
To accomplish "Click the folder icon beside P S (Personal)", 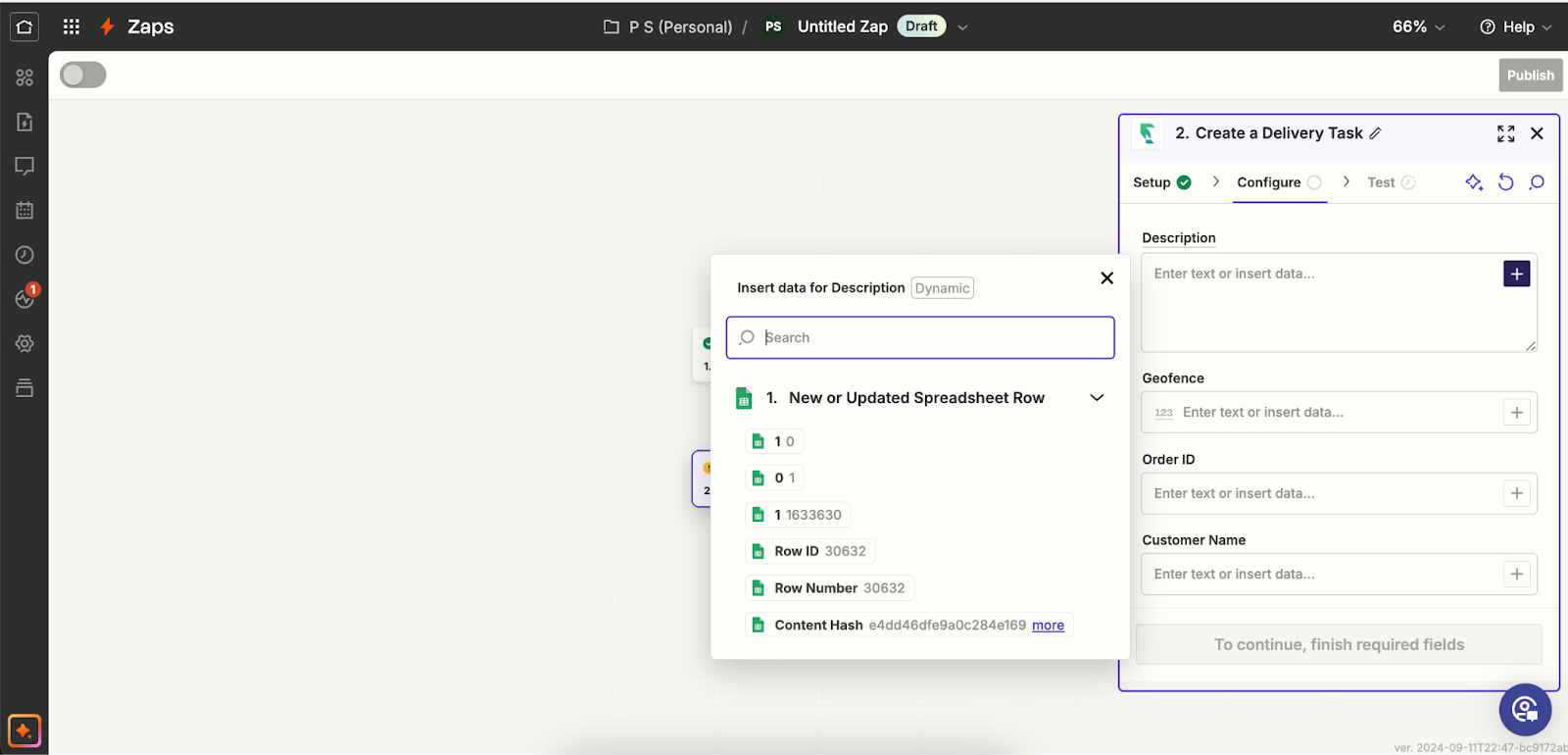I will [x=612, y=26].
